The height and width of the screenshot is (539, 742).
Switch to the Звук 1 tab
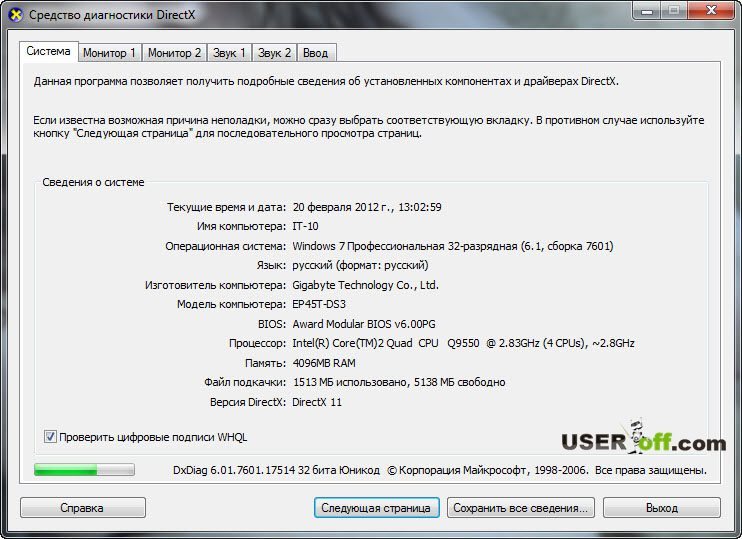click(x=229, y=53)
